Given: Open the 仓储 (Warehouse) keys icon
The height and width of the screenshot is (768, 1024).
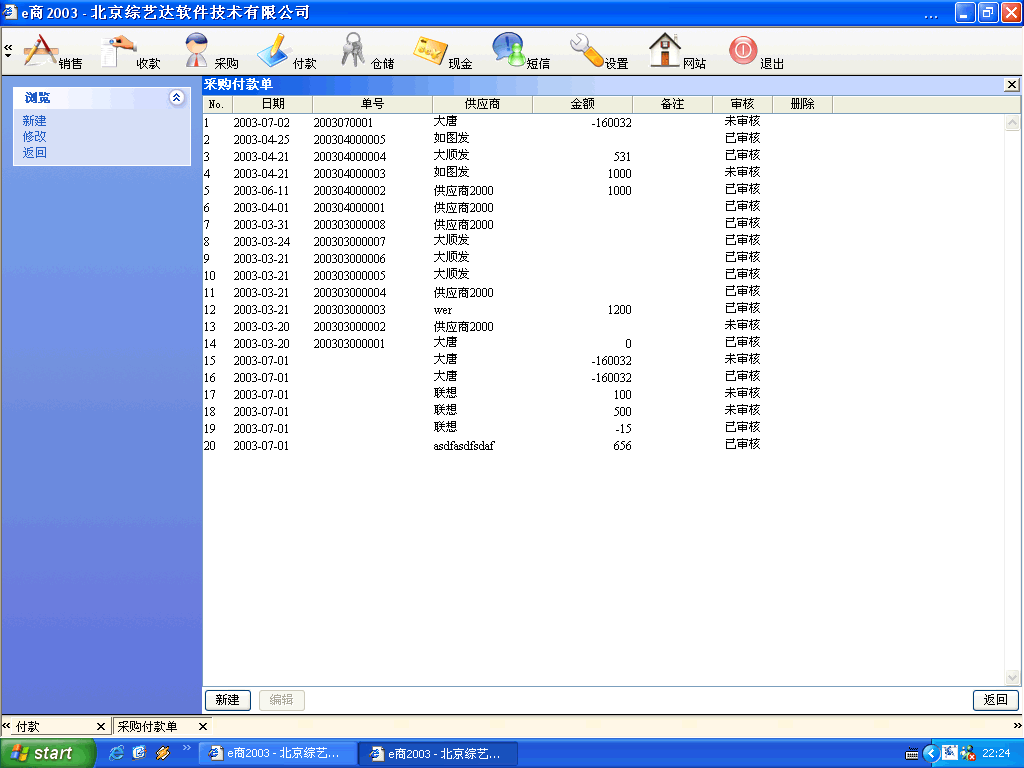Looking at the screenshot, I should pyautogui.click(x=354, y=51).
